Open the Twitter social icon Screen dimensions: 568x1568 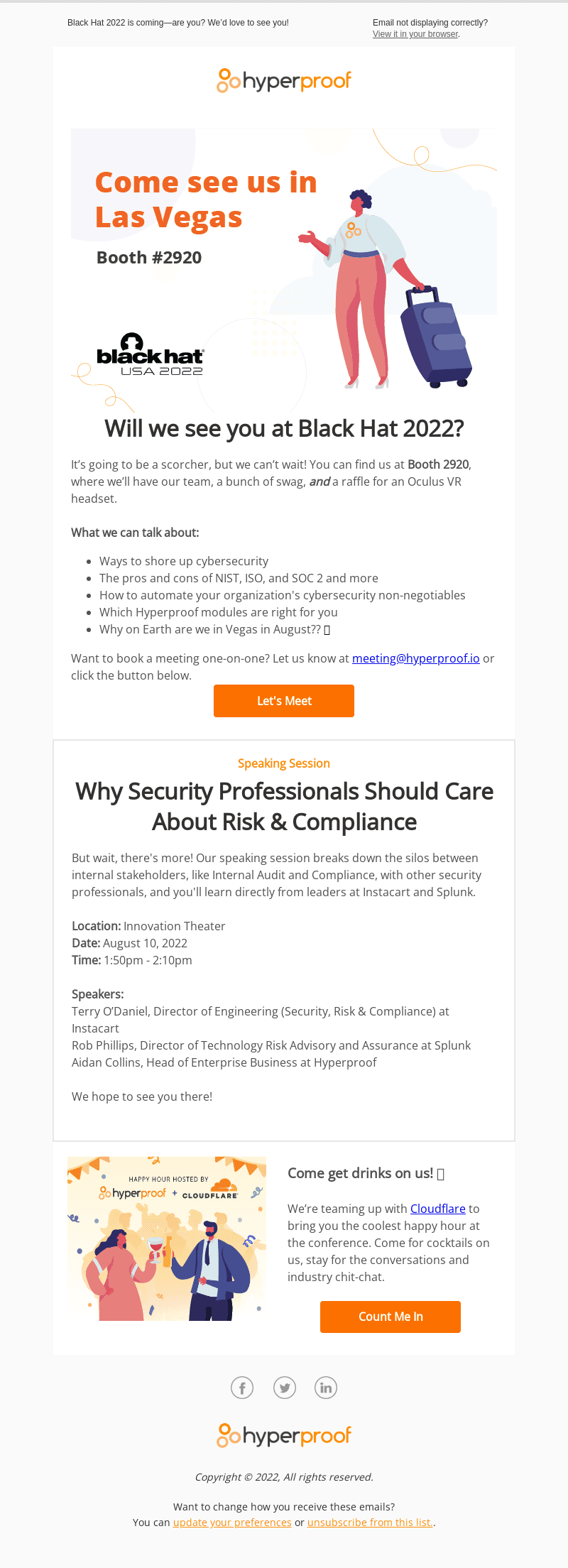coord(285,1387)
